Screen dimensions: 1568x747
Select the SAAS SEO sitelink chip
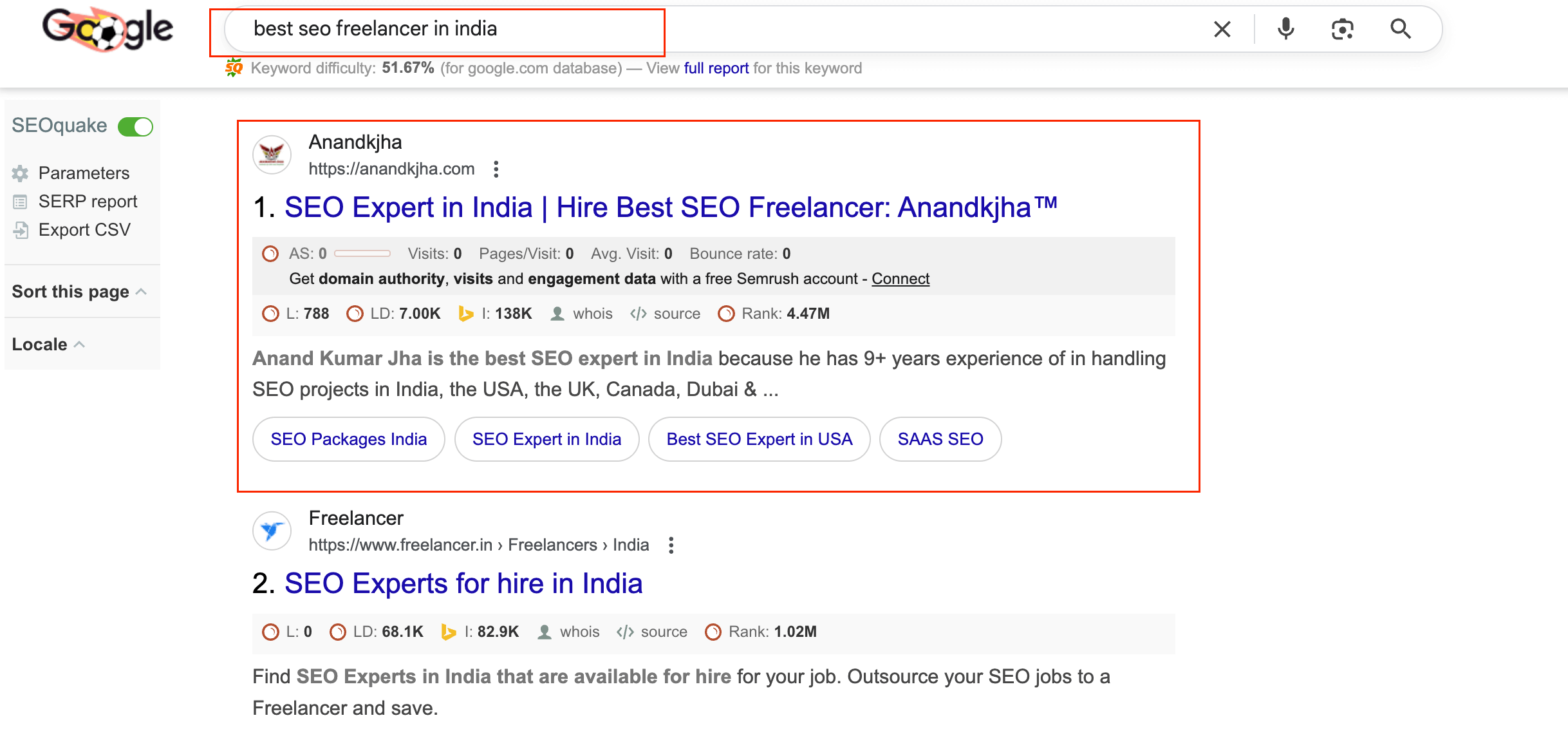(940, 439)
